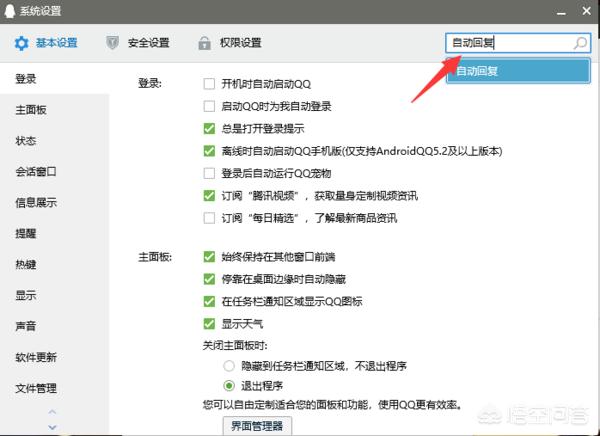Toggle 显示天气 checkbox

209,323
